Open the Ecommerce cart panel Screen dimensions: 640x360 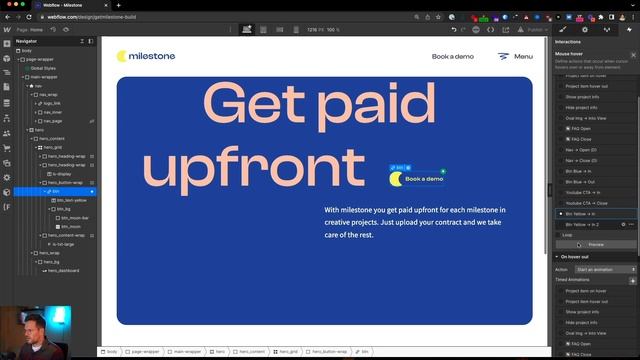(x=7, y=148)
